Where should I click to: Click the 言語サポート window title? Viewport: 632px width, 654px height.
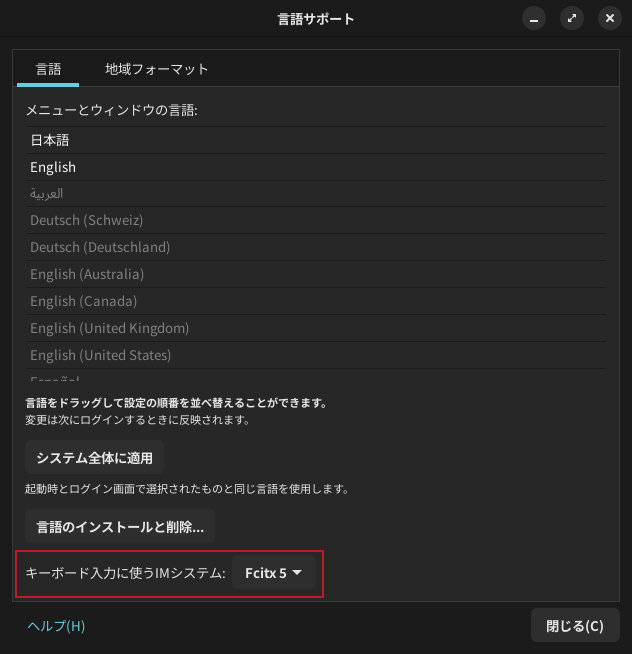[315, 18]
